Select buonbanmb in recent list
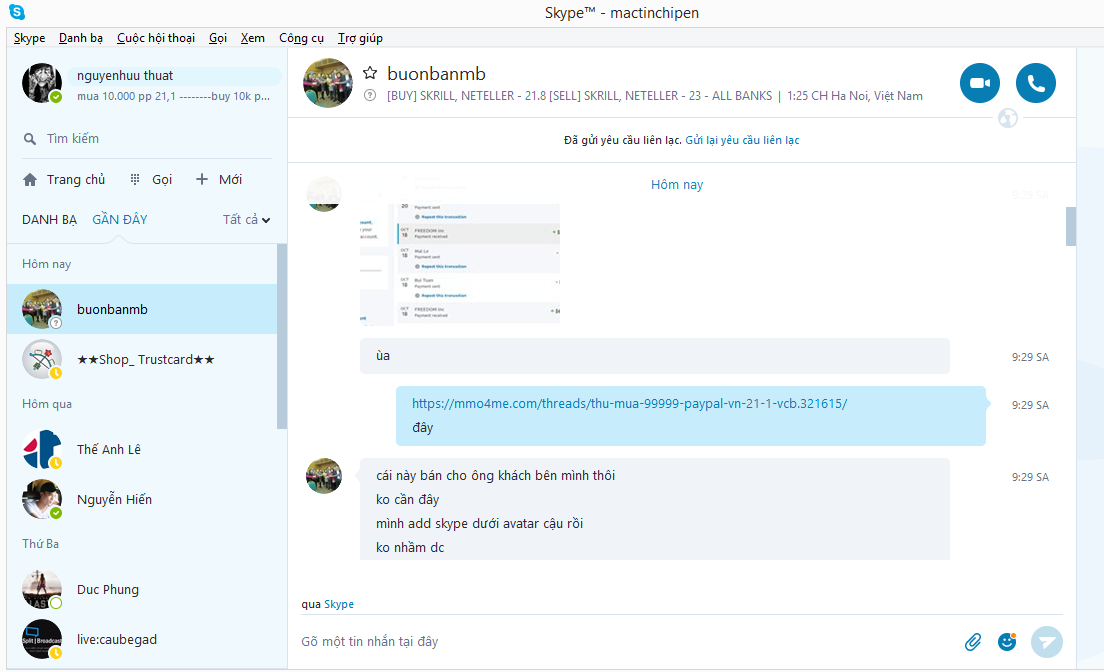Viewport: 1104px width, 672px height. (x=142, y=309)
